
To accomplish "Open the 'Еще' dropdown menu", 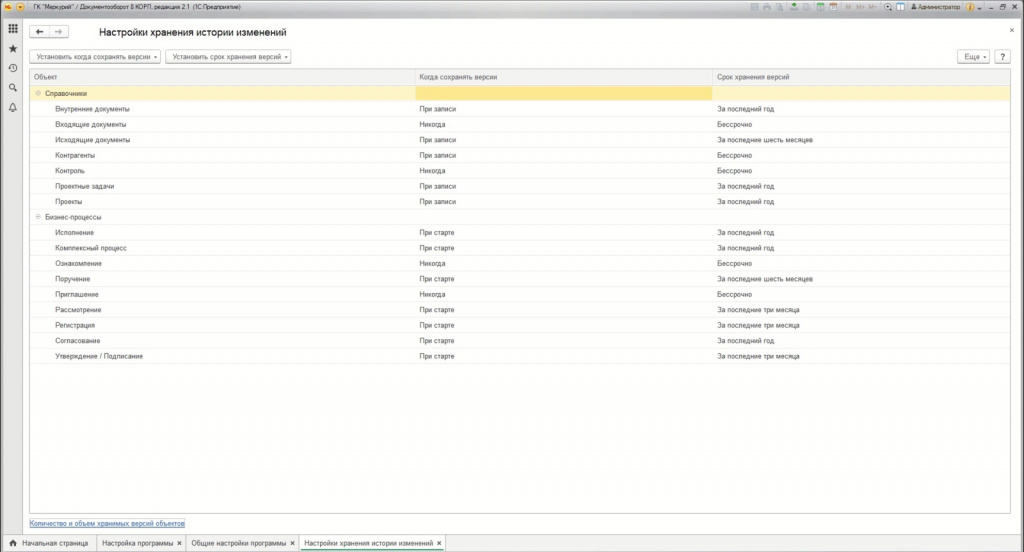I will [x=973, y=57].
